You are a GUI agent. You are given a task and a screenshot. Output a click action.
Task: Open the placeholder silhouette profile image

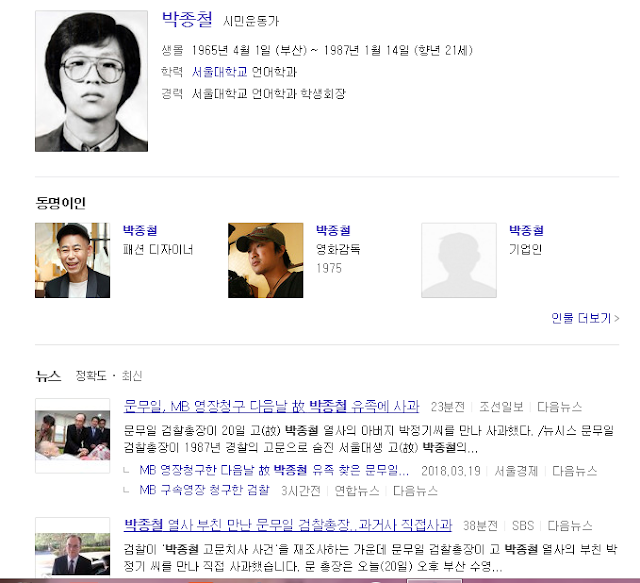[459, 260]
